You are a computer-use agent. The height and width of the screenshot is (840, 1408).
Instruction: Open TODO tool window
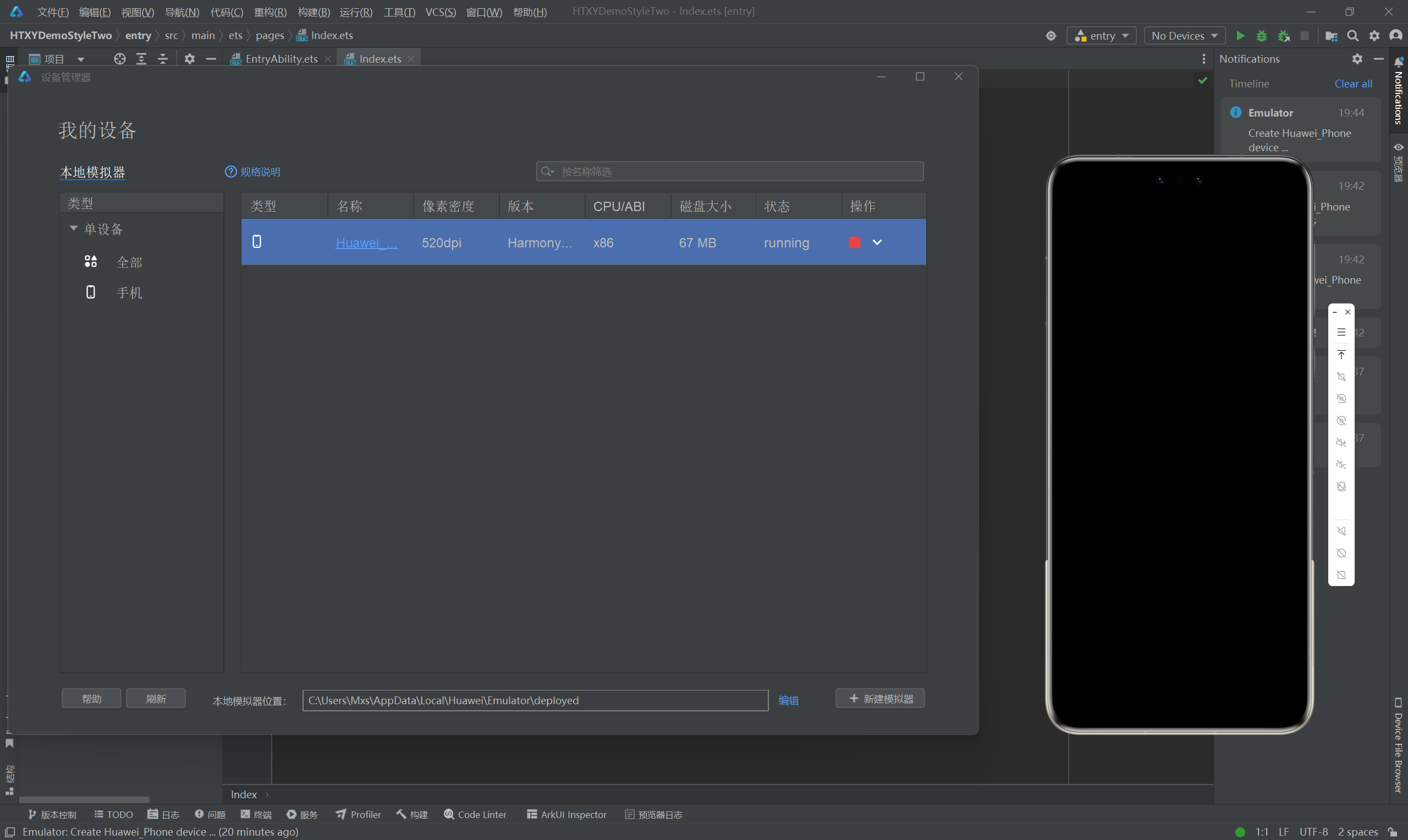pyautogui.click(x=114, y=815)
